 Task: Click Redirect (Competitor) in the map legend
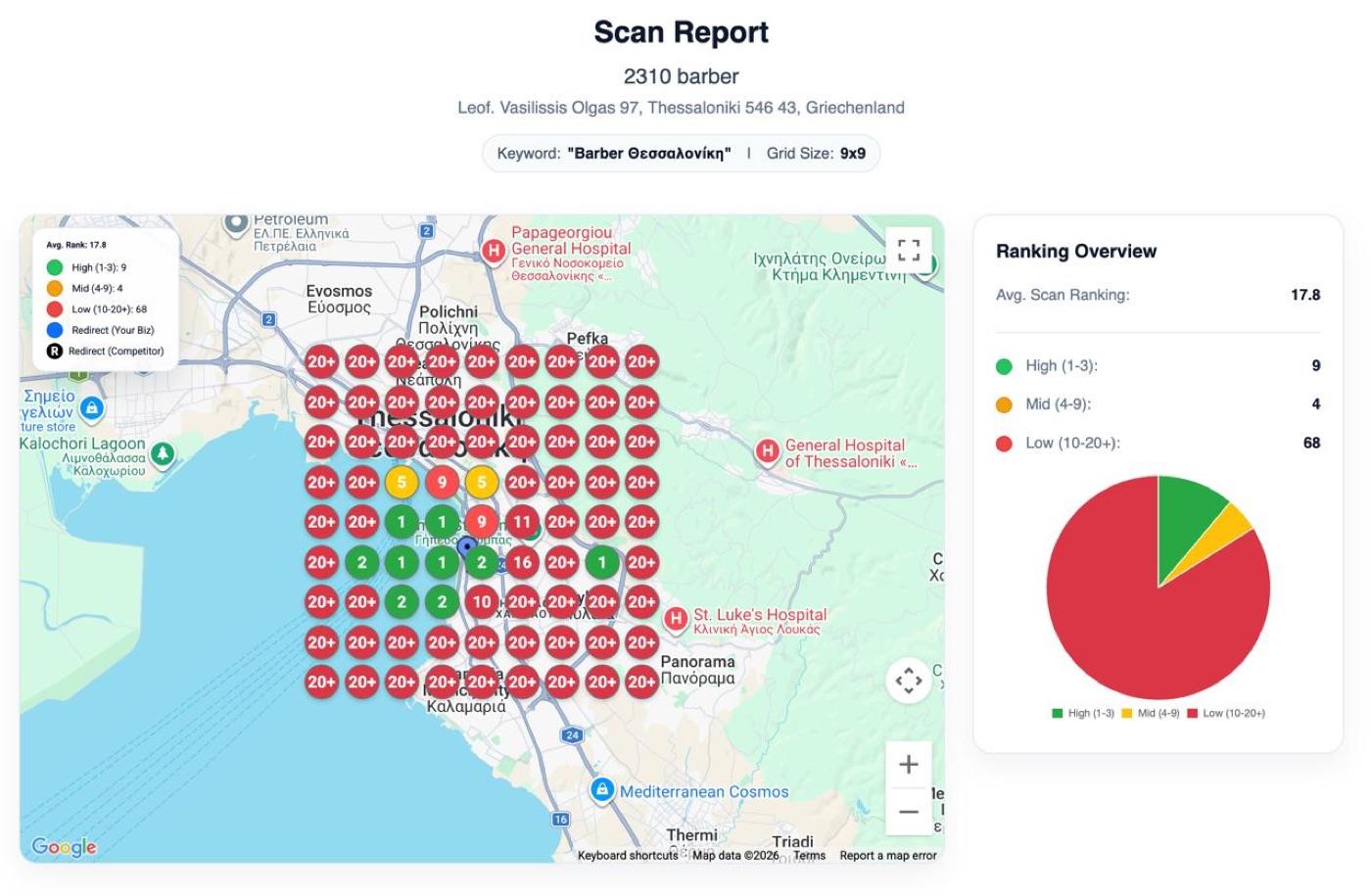[x=106, y=351]
